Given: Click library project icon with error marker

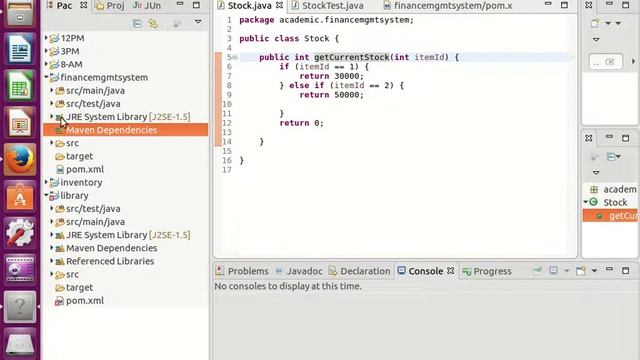Looking at the screenshot, I should [x=54, y=196].
